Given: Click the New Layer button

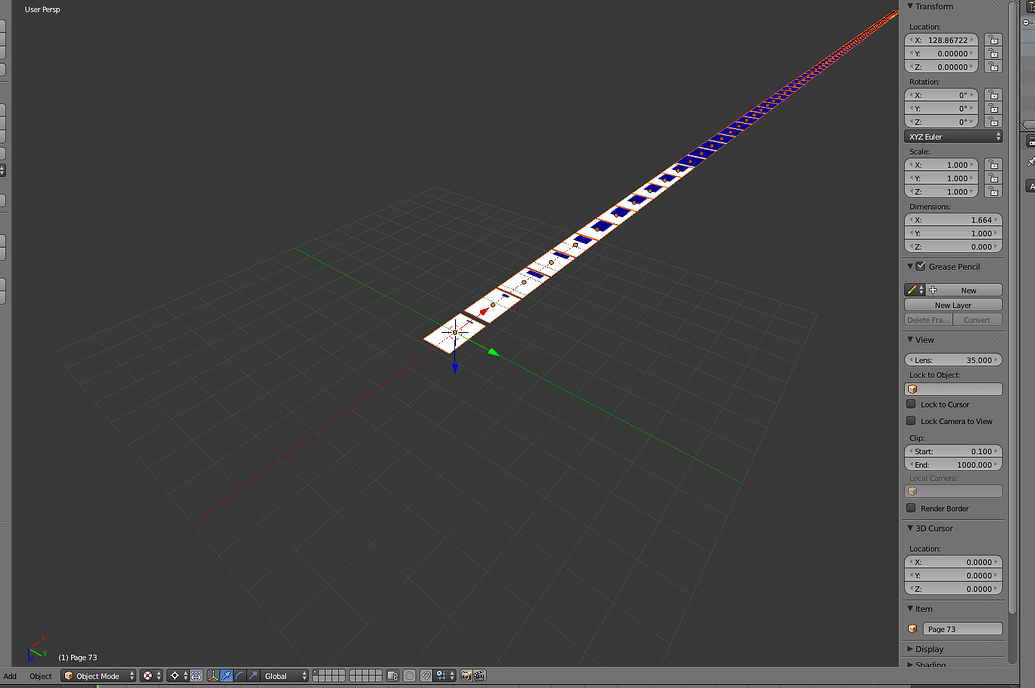Looking at the screenshot, I should (x=953, y=305).
